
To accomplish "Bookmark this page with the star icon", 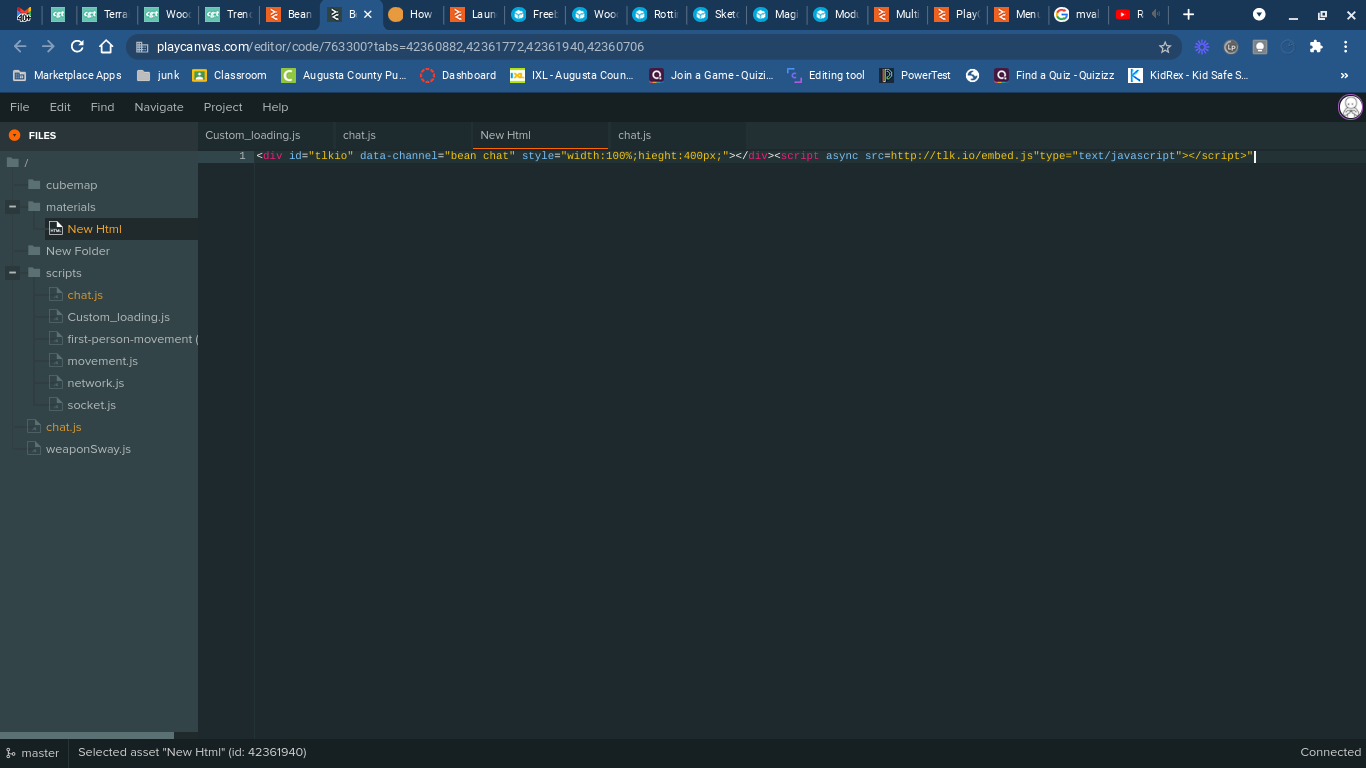I will pyautogui.click(x=1165, y=47).
